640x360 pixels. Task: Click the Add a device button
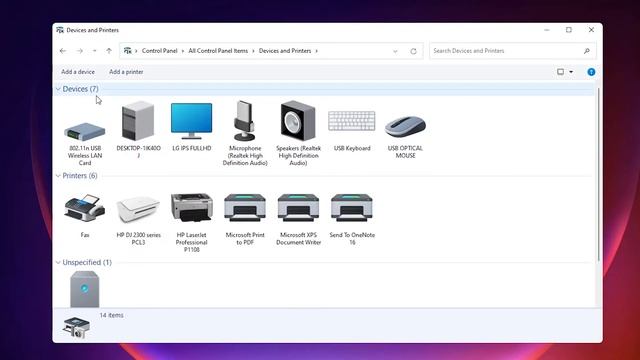(78, 72)
